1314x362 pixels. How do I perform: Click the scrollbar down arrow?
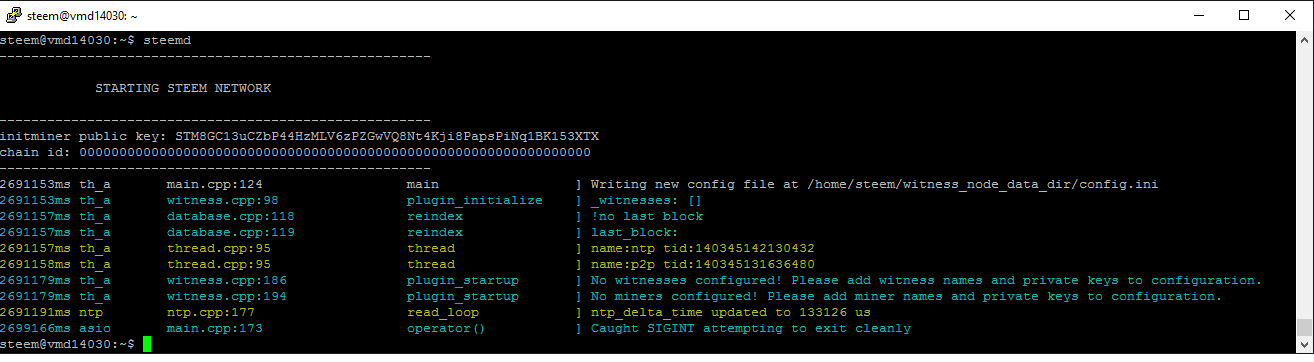1304,345
